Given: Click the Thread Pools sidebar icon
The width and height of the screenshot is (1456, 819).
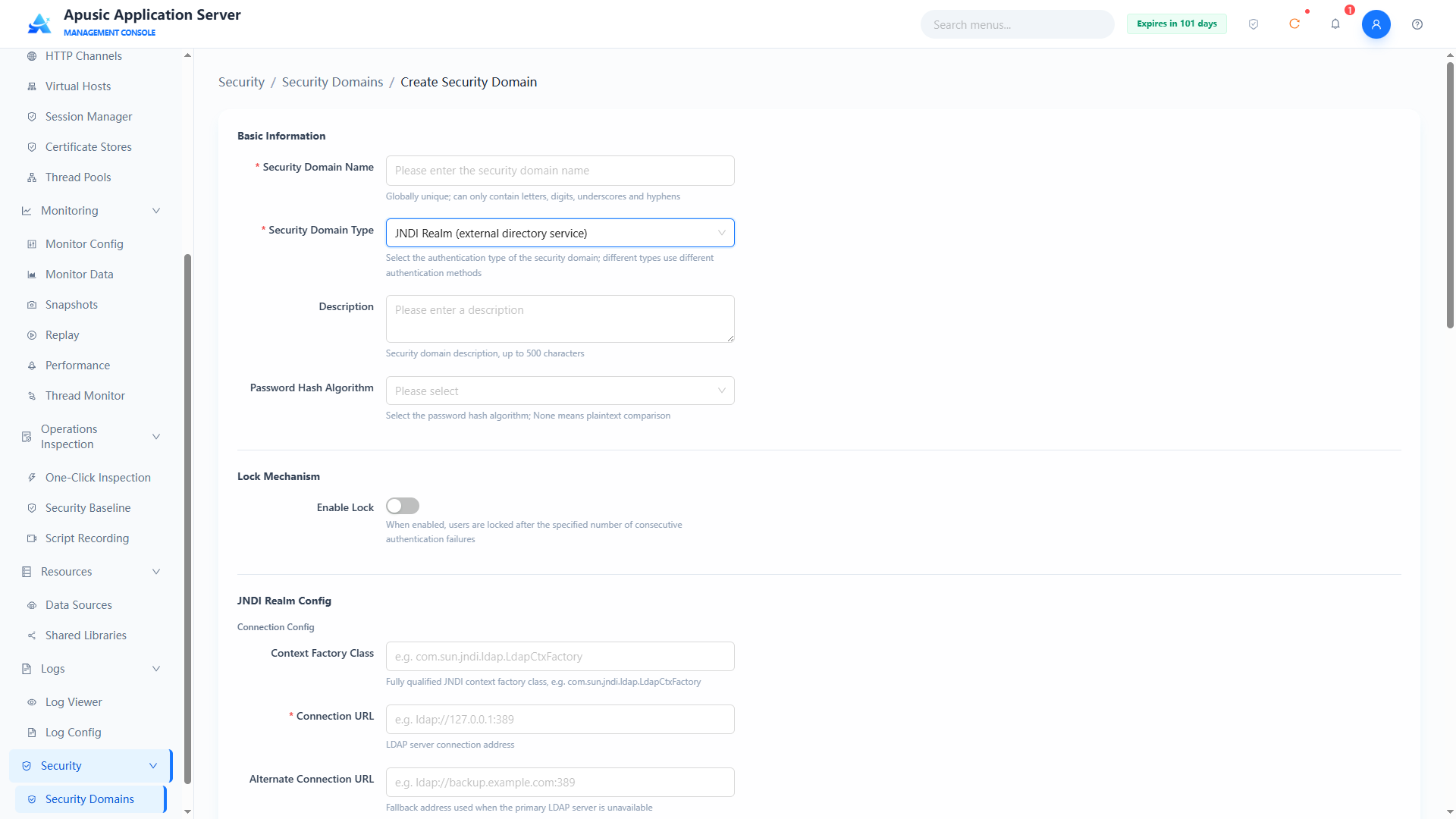Looking at the screenshot, I should [32, 177].
